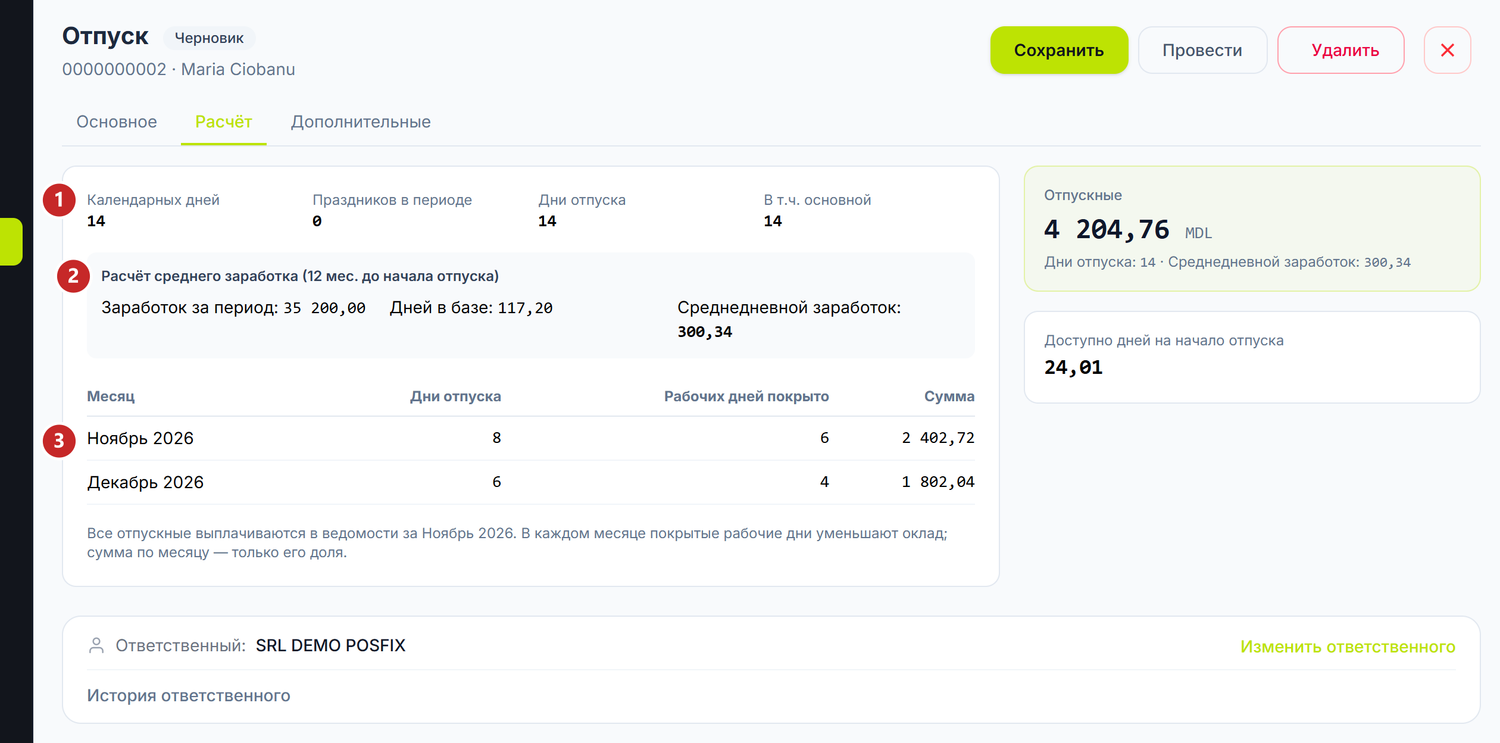Click the MDL currency label

click(x=1198, y=233)
